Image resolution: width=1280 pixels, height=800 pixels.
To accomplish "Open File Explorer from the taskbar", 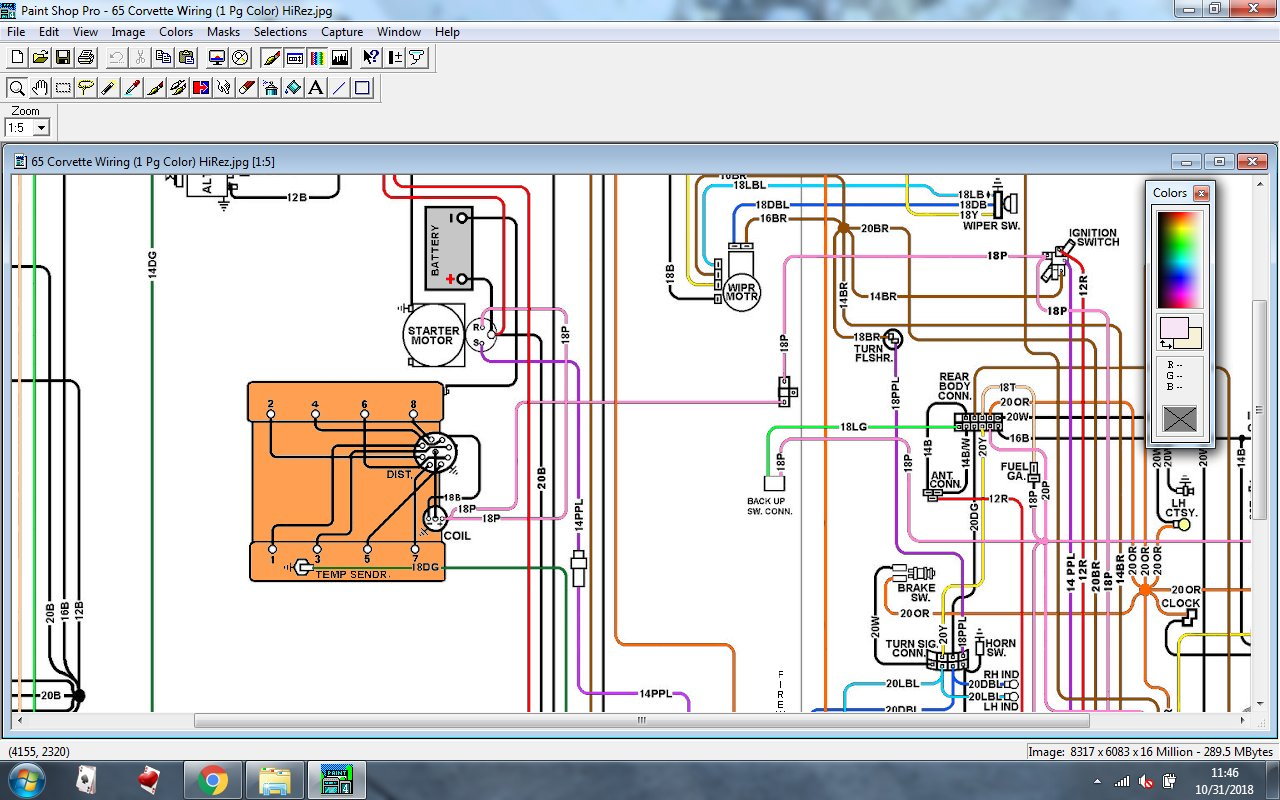I will click(274, 780).
